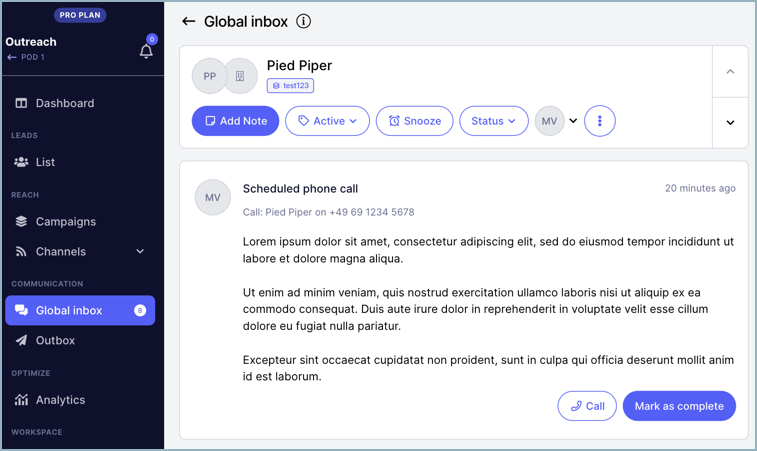Click the Outreach workspace name

pyautogui.click(x=31, y=42)
